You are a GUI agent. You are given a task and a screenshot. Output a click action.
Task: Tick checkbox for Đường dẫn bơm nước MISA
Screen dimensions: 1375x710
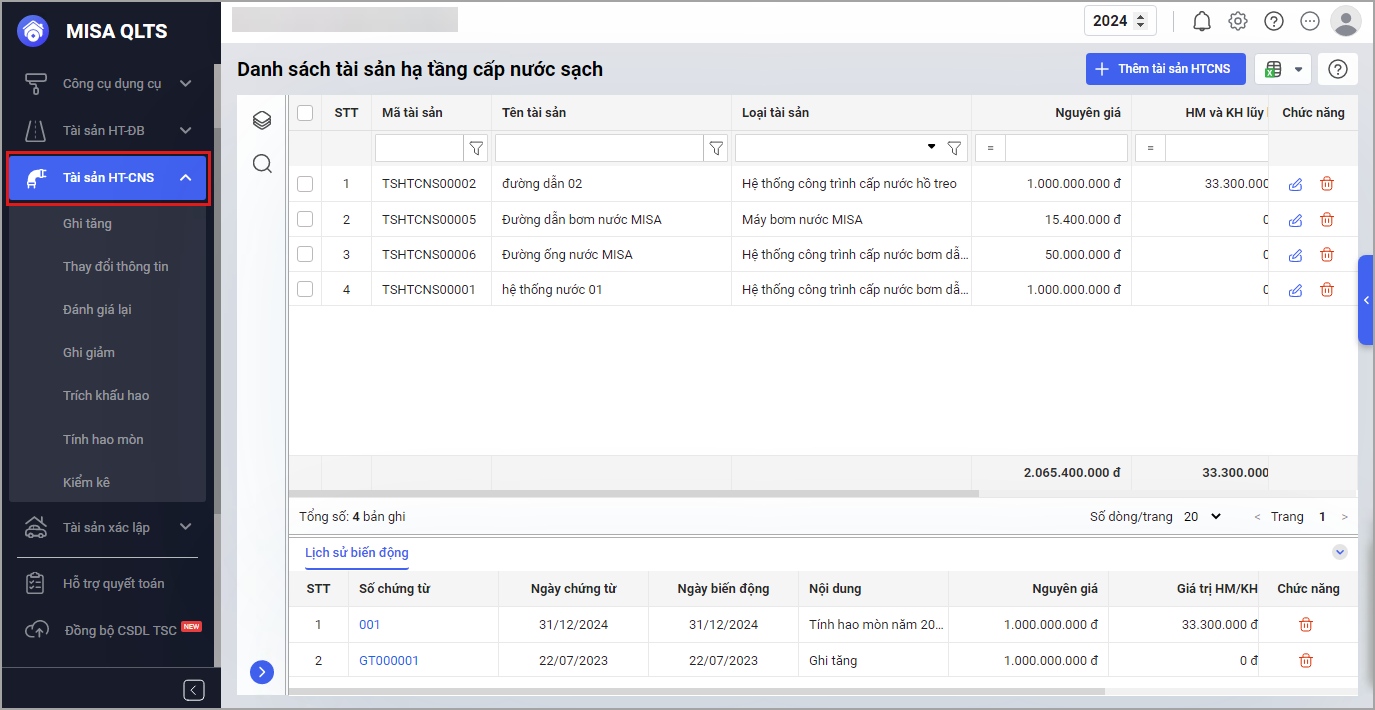tap(305, 219)
